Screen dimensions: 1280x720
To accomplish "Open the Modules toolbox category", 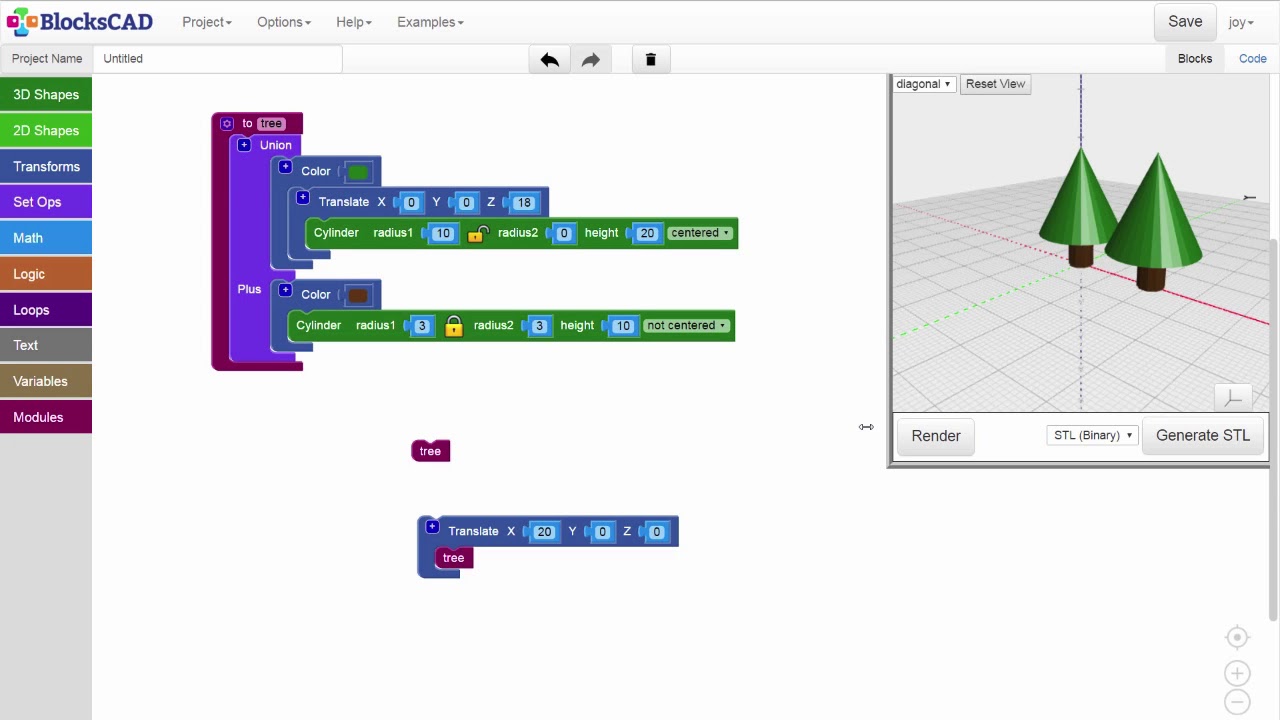I will [x=46, y=417].
